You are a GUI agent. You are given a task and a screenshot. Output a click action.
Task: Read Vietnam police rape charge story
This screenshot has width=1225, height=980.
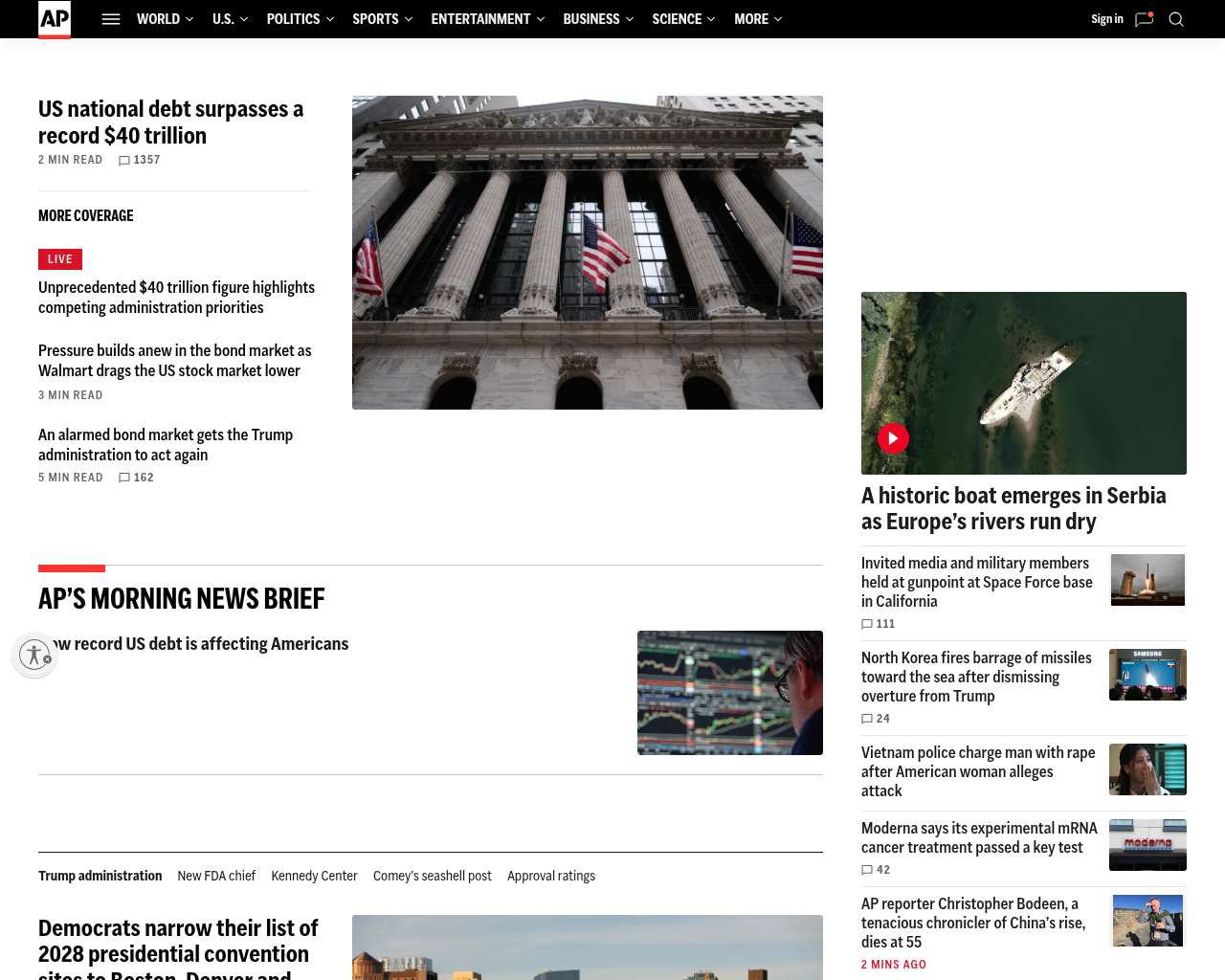(978, 771)
